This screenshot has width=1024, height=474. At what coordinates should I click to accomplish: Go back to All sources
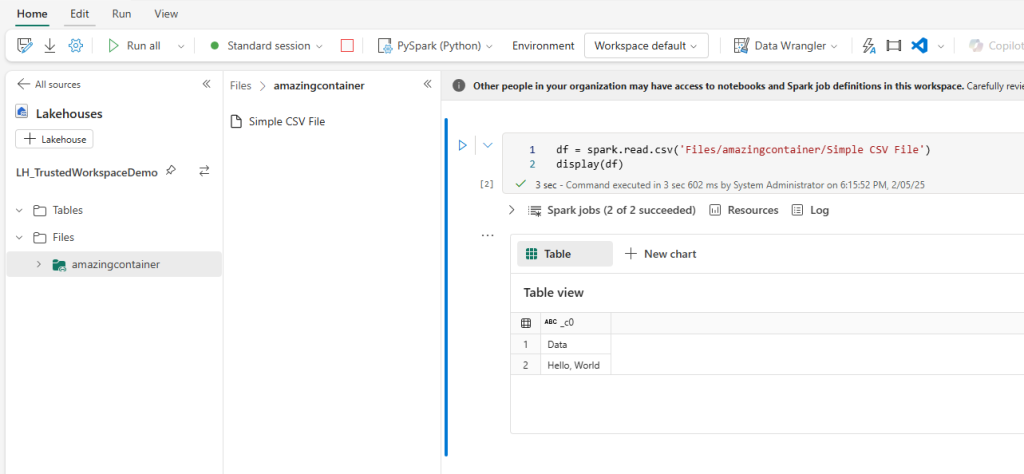pyautogui.click(x=48, y=84)
